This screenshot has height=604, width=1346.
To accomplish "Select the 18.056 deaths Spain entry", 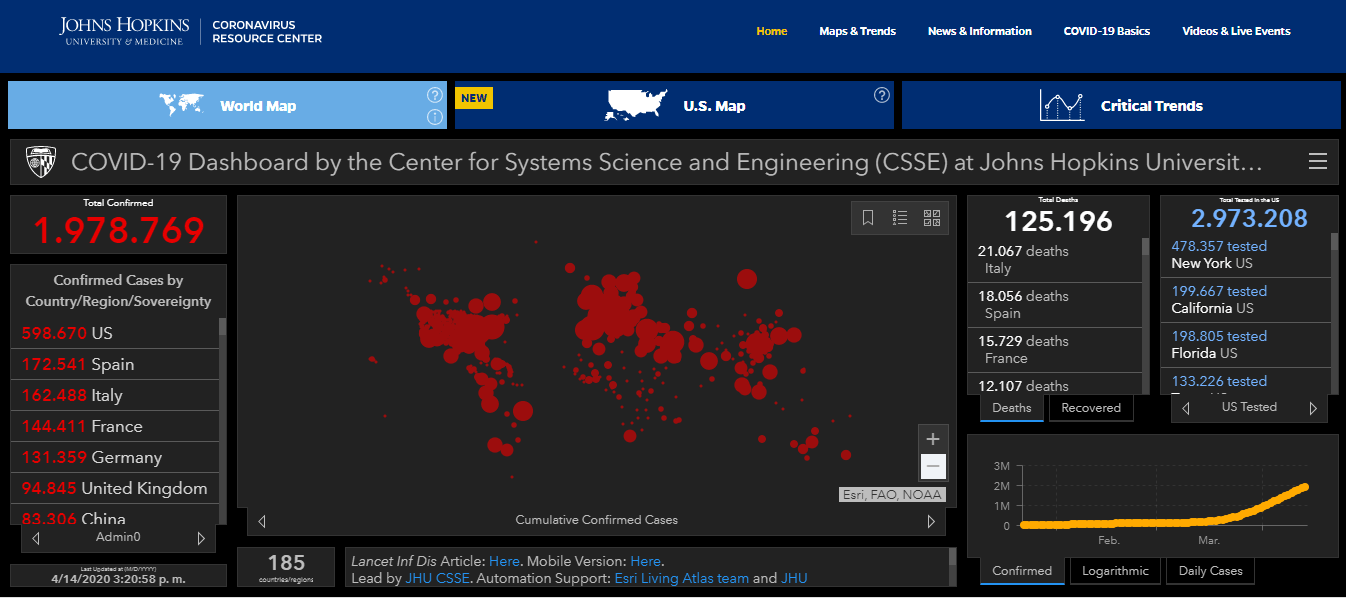I will point(1055,305).
